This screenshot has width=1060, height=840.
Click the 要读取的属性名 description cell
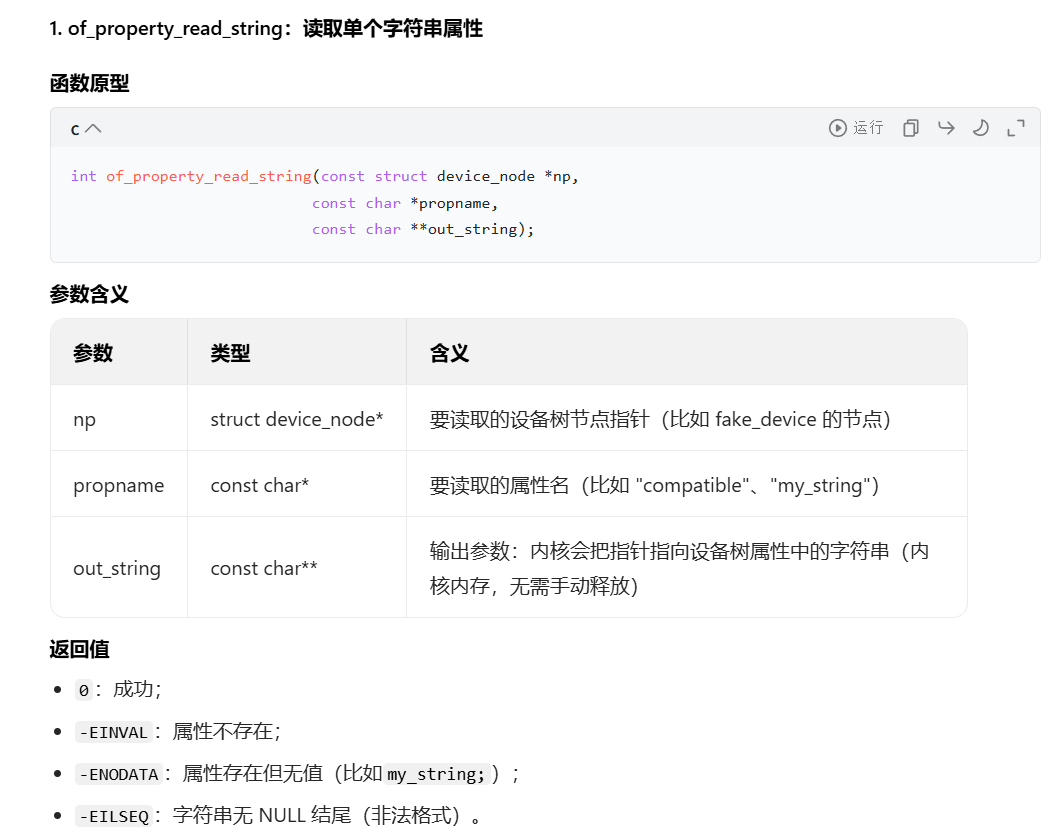(x=687, y=485)
